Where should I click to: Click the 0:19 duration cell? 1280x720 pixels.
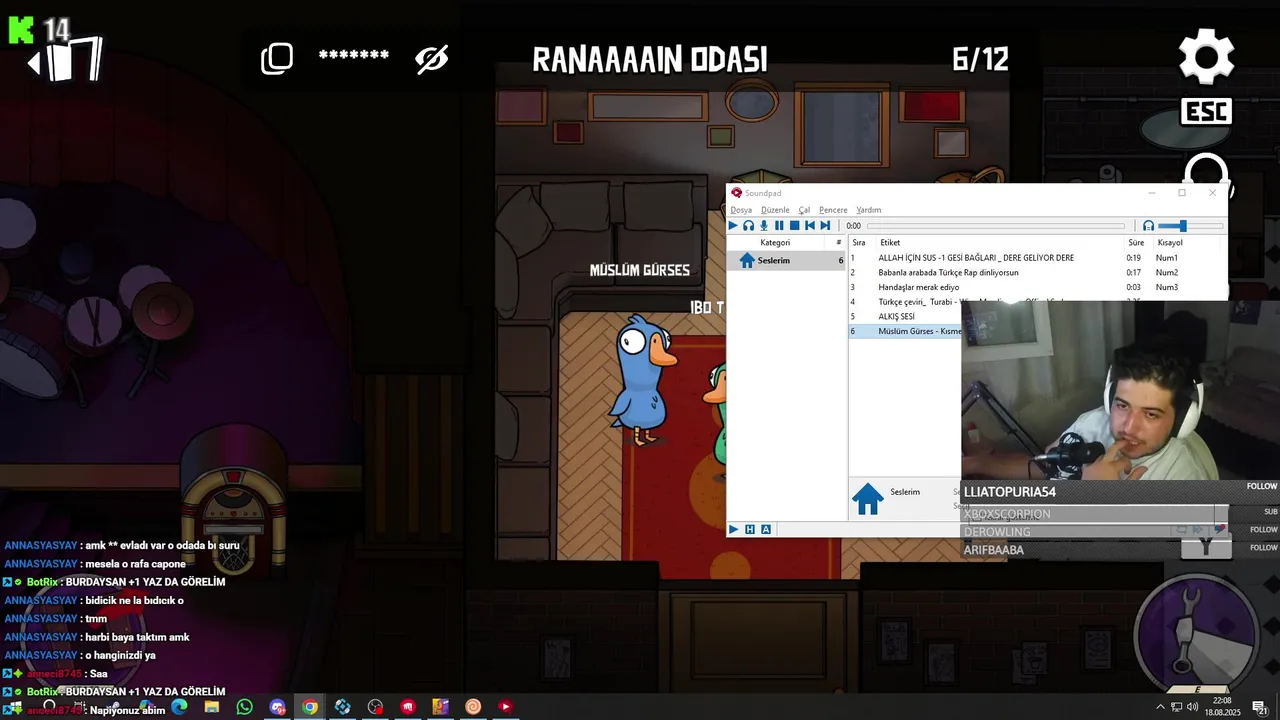pos(1133,258)
